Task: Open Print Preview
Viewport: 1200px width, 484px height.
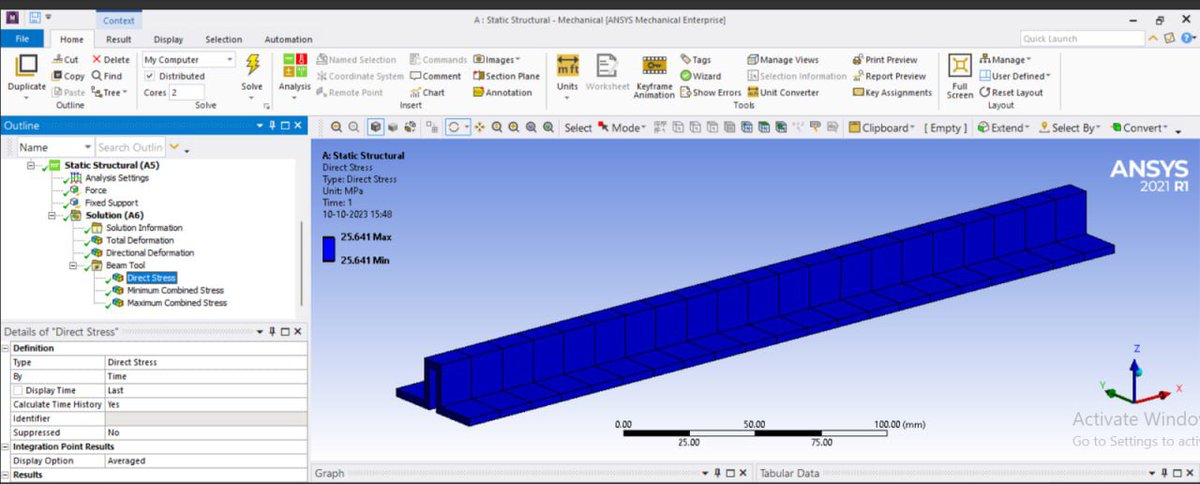Action: coord(884,60)
